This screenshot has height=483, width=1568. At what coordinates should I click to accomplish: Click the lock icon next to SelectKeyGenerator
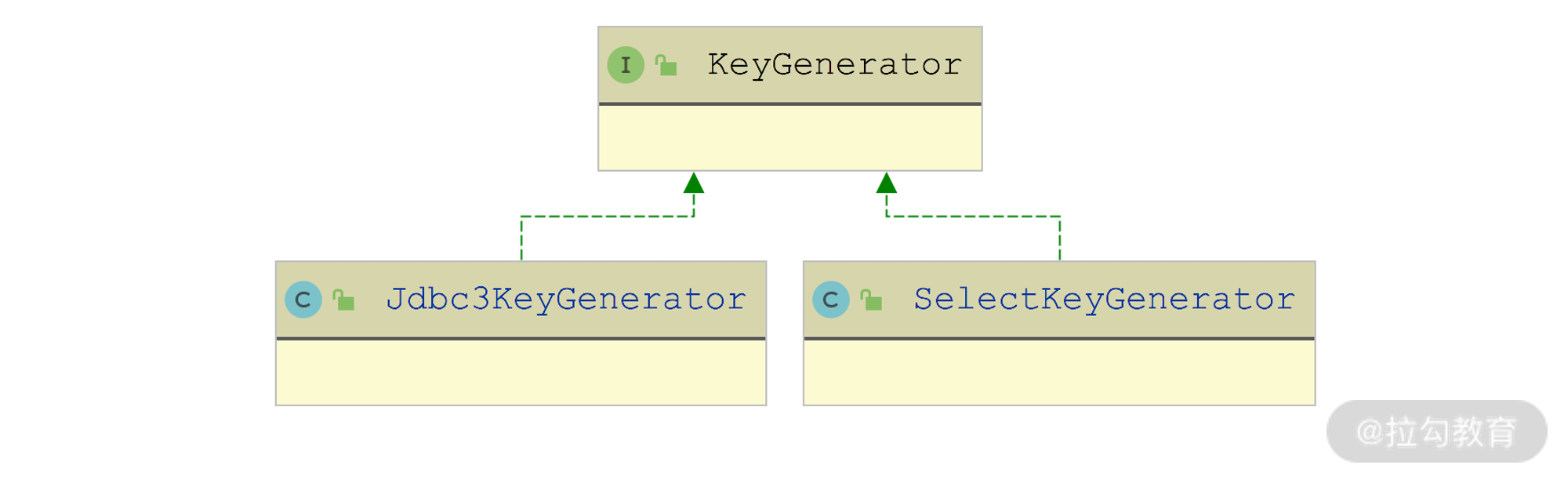click(x=871, y=300)
